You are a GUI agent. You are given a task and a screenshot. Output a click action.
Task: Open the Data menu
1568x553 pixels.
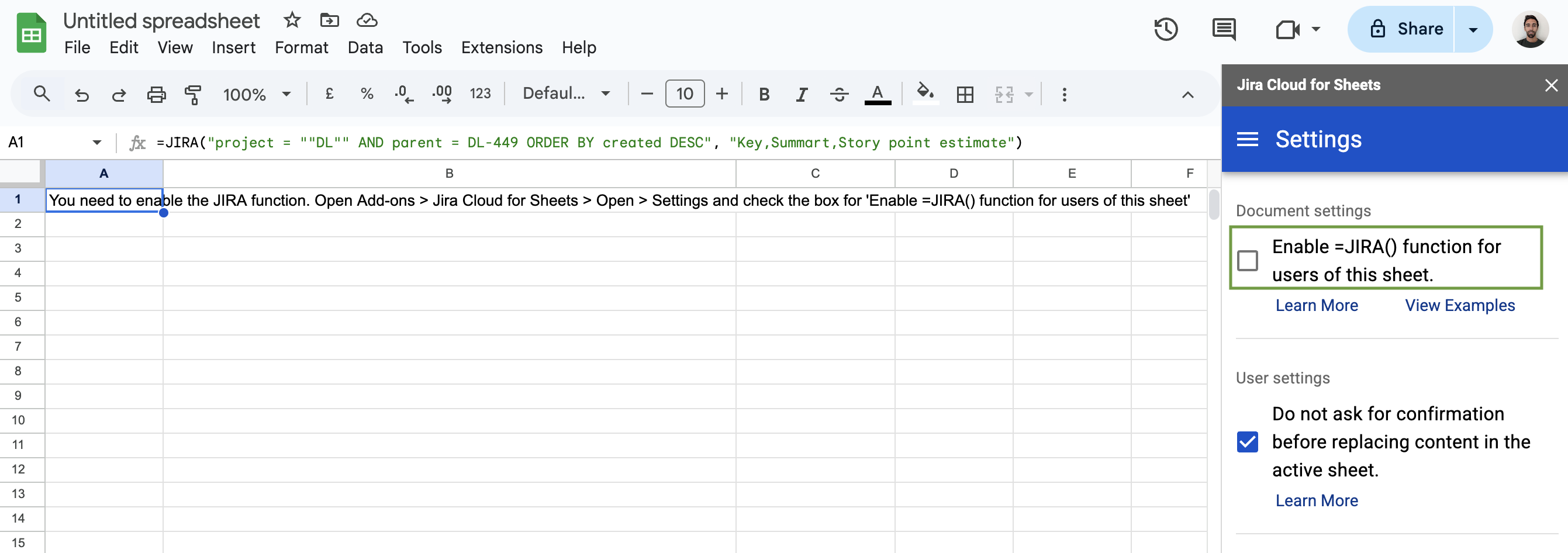365,47
